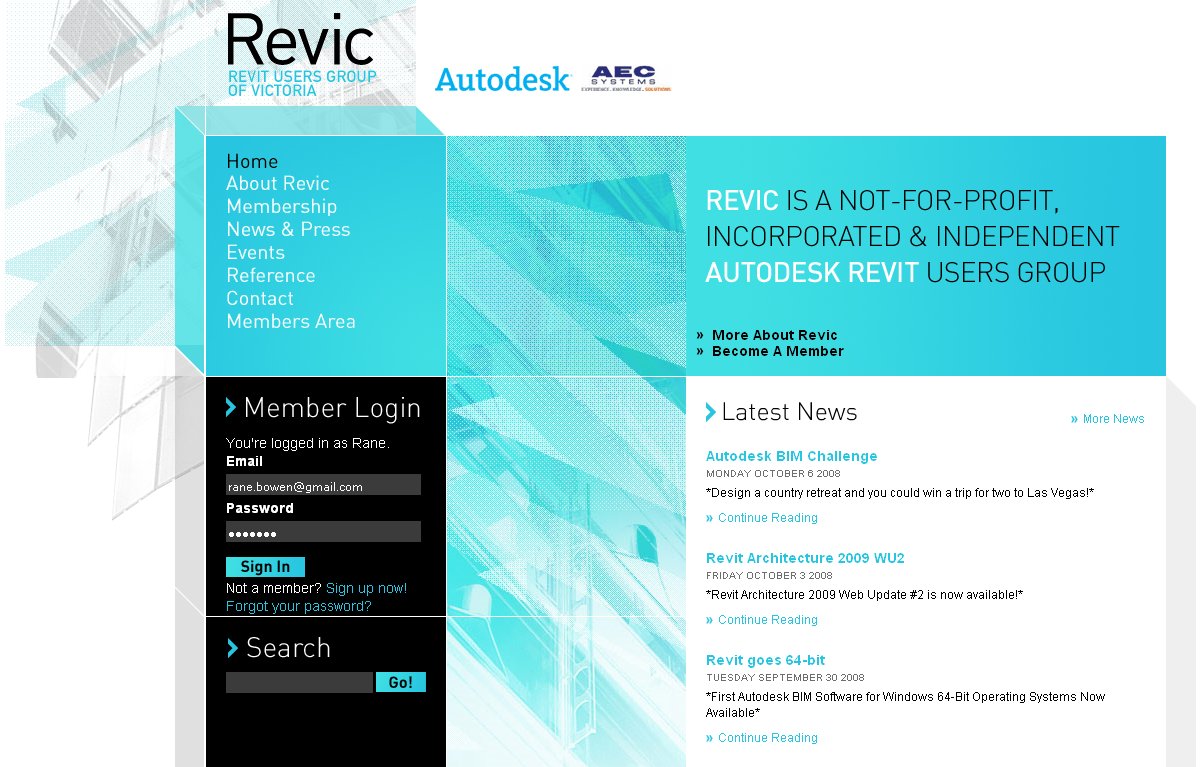The width and height of the screenshot is (1201, 767).
Task: Open About Revic page
Action: click(x=277, y=184)
